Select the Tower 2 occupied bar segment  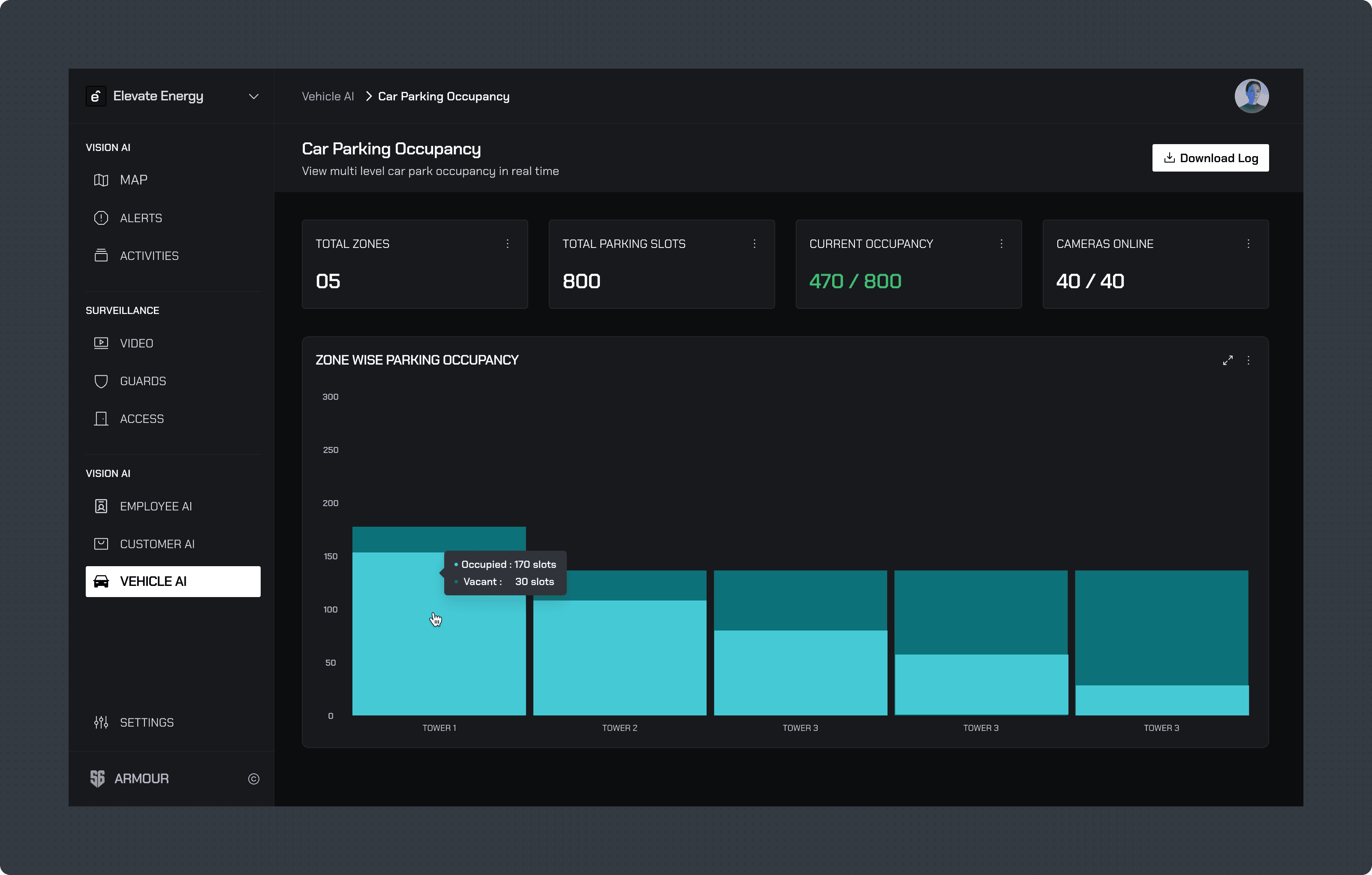click(x=620, y=657)
